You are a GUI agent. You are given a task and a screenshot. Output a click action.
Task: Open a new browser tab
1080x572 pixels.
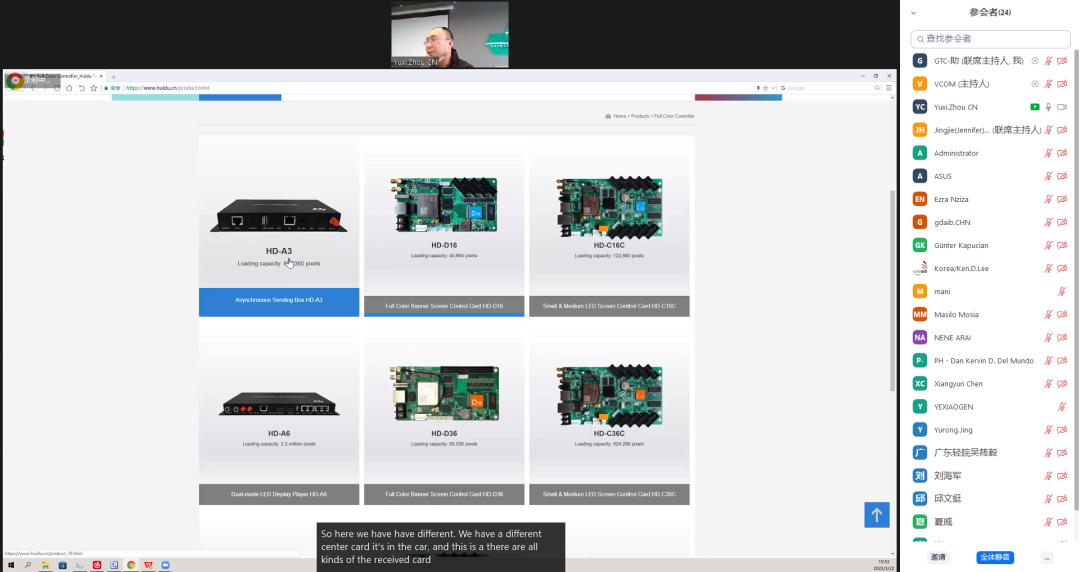(x=114, y=76)
